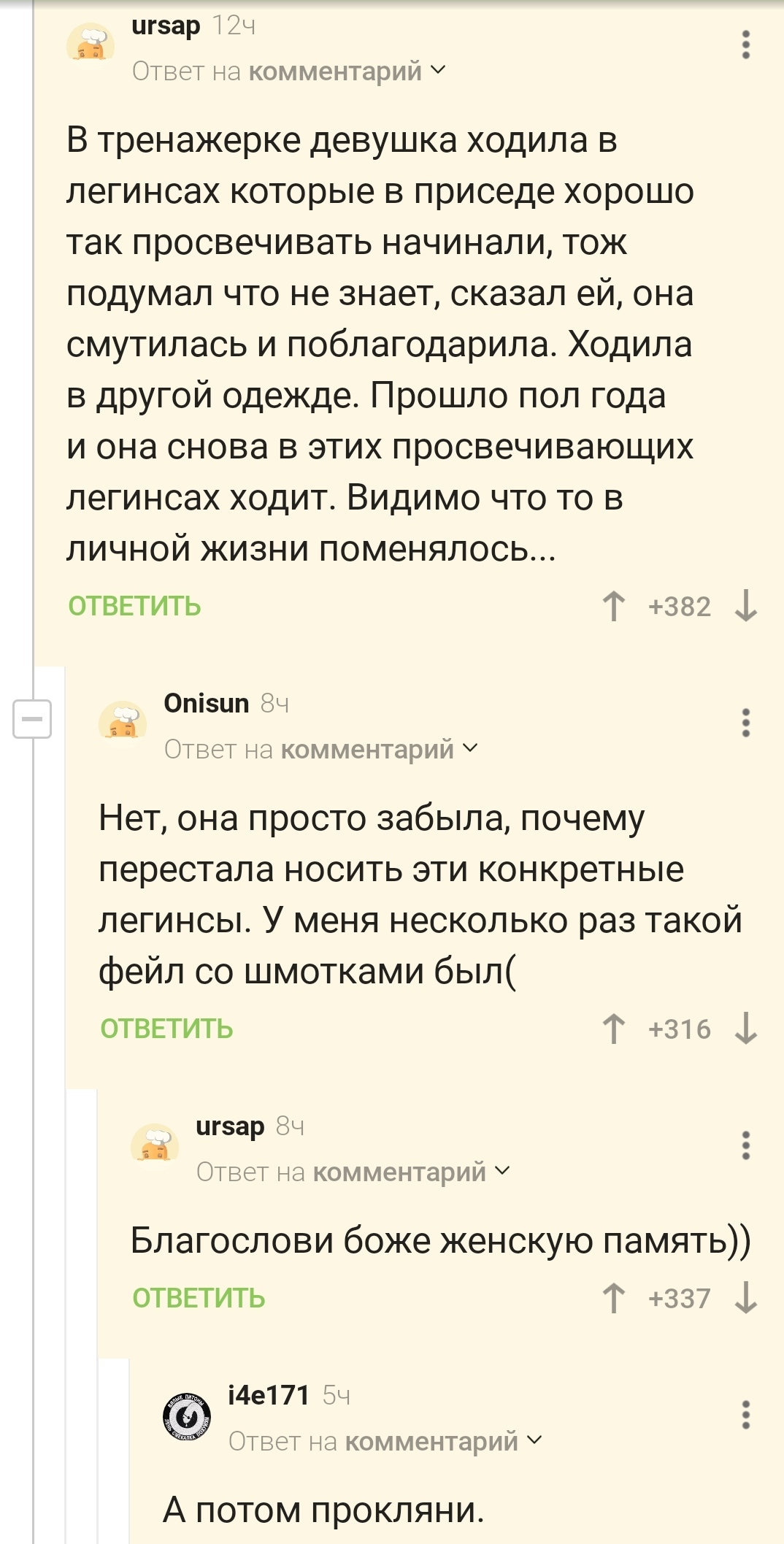
Task: Open three-dot menu on Onisun's comment
Action: [745, 723]
